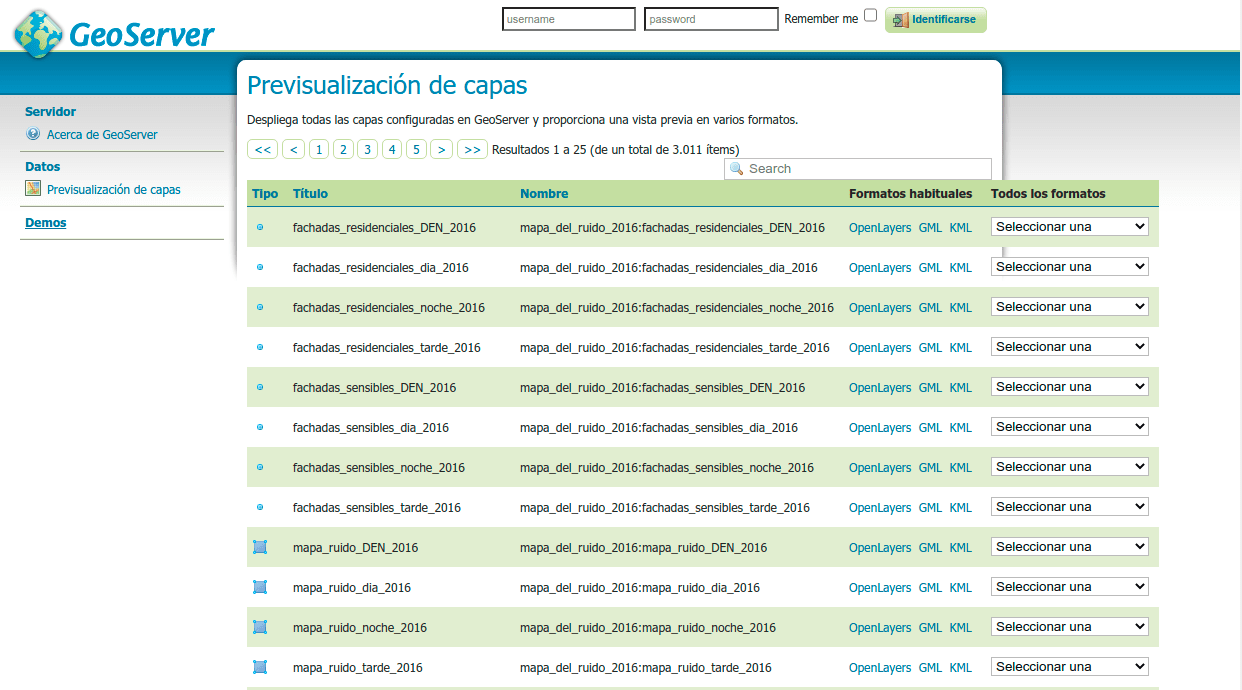Jump to last page with >> button
Screen dimensions: 1242x690
pyautogui.click(x=472, y=150)
